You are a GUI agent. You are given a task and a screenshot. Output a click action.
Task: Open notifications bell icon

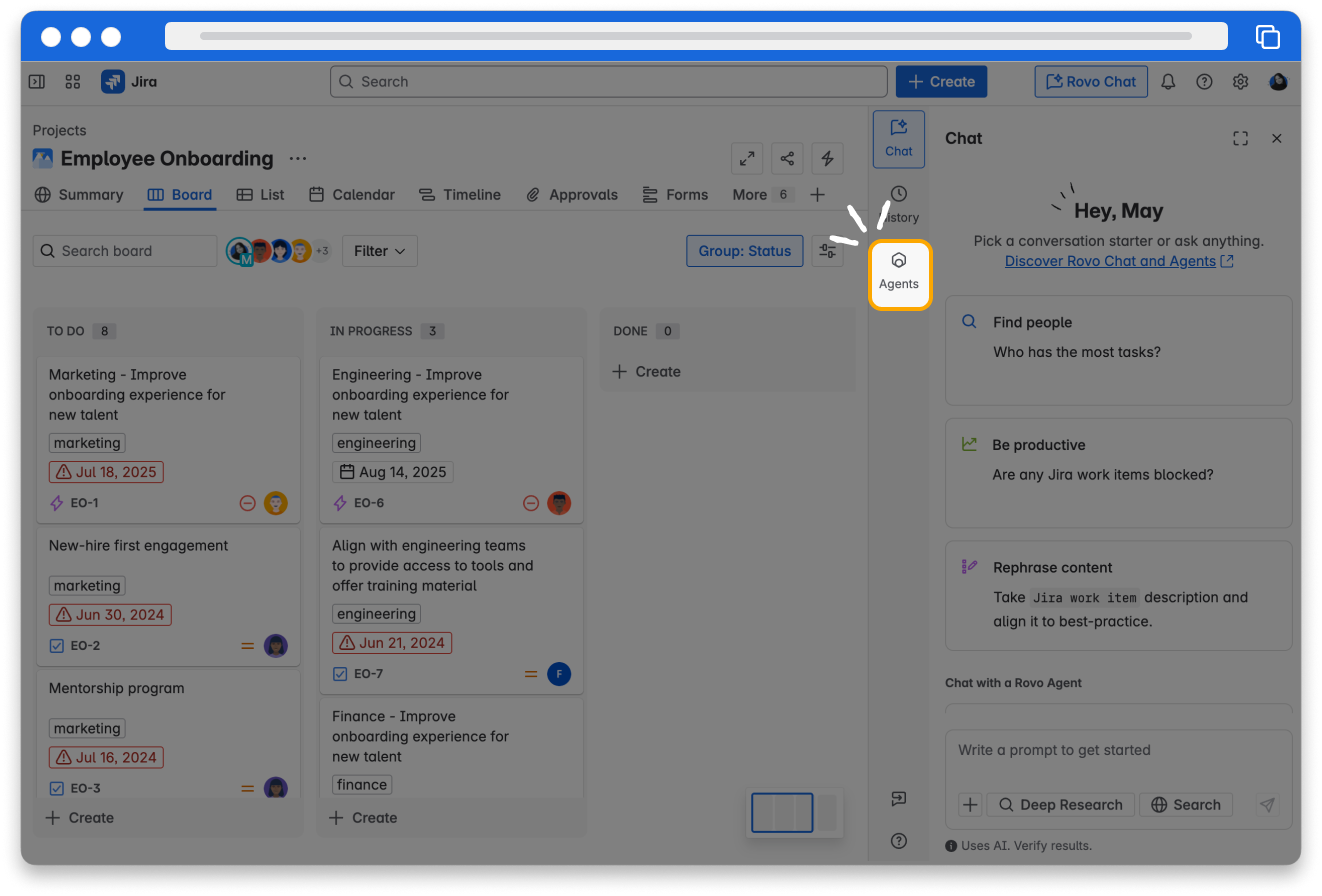(1168, 82)
